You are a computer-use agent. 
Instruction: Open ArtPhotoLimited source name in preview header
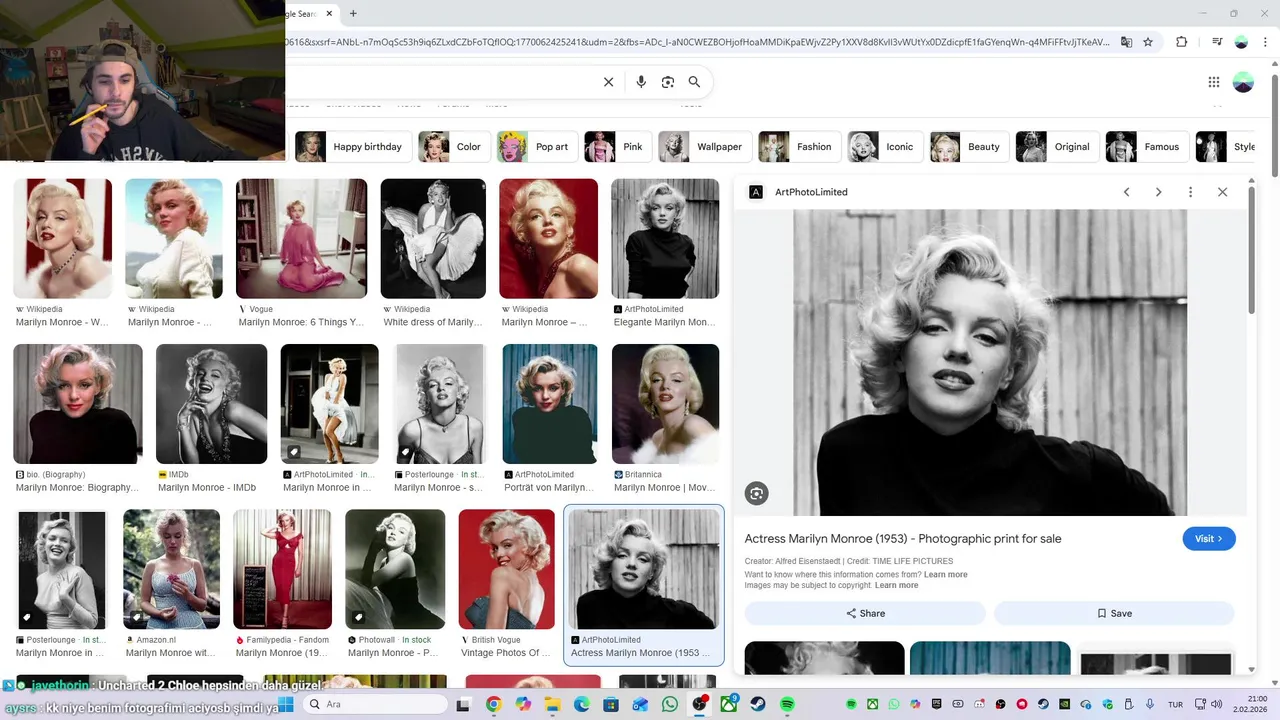click(x=811, y=192)
